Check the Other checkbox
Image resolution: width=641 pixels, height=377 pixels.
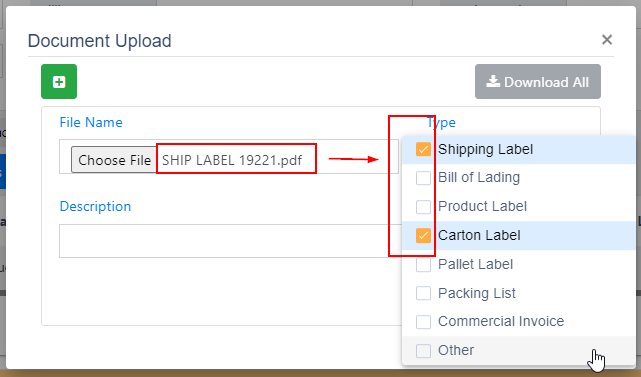423,350
